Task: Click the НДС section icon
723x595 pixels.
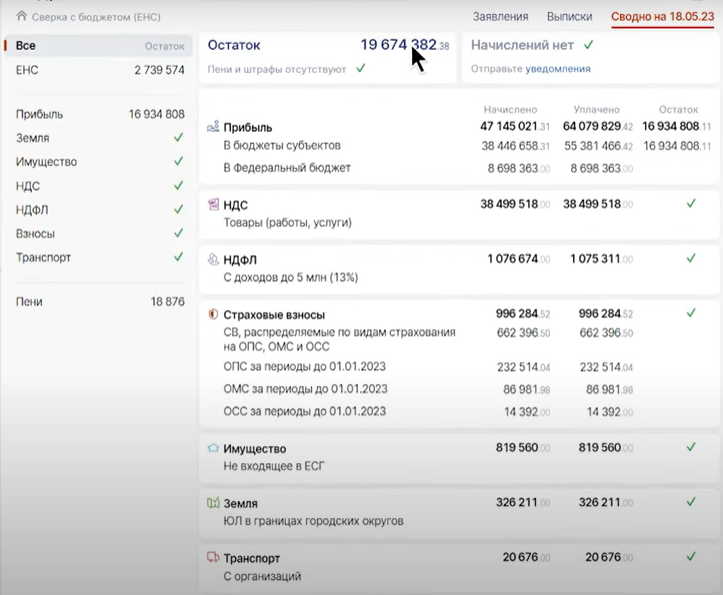Action: coord(213,204)
